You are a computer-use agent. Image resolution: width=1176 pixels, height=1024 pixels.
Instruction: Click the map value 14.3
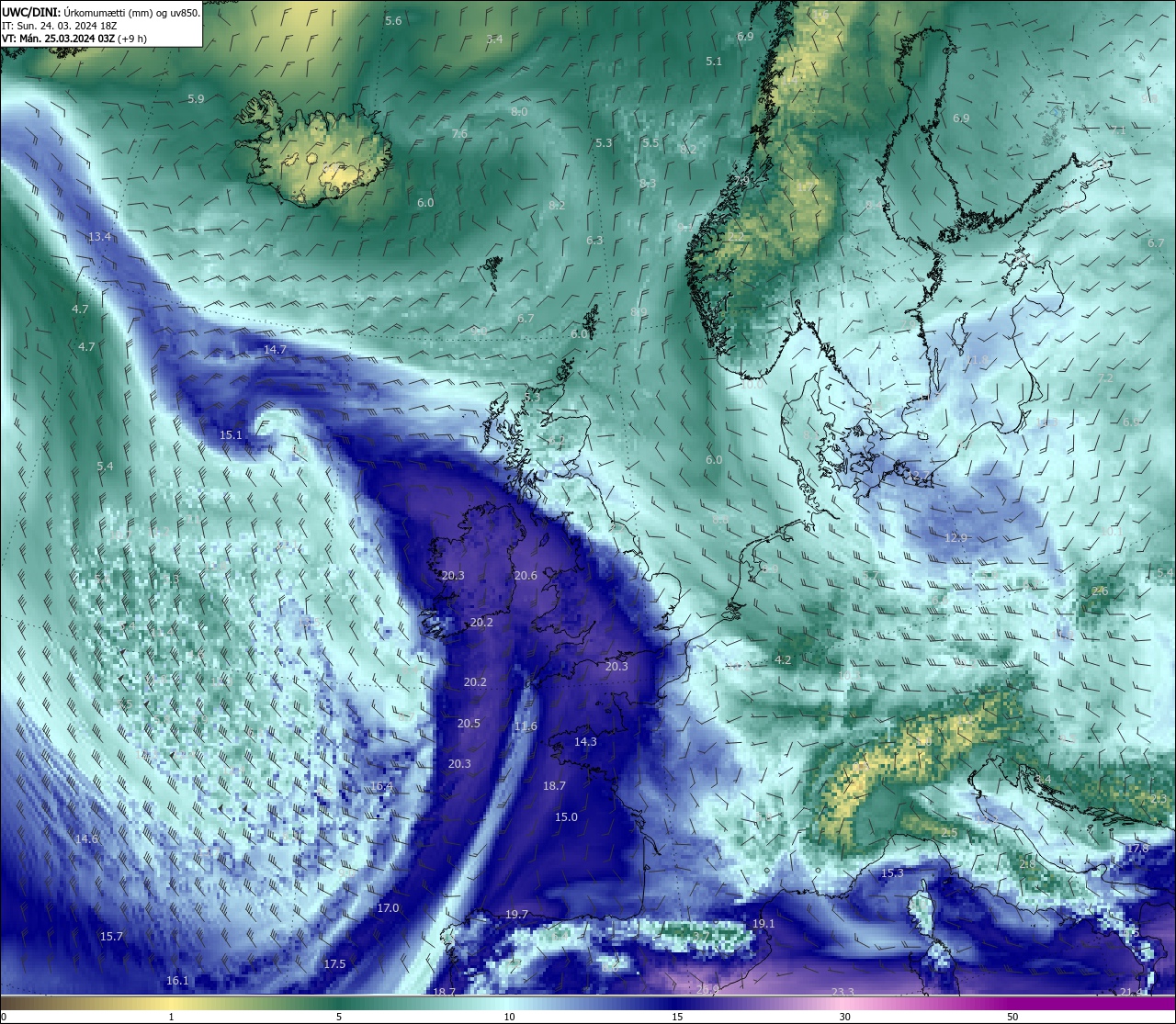(585, 741)
